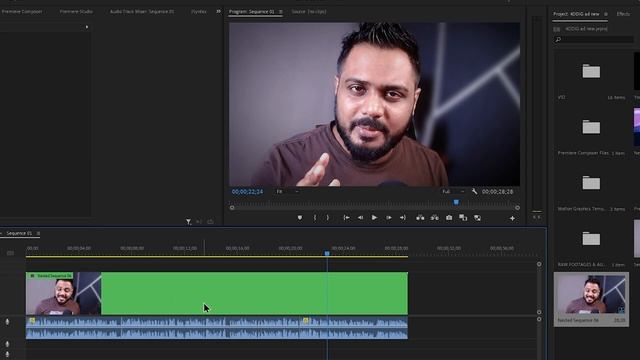The height and width of the screenshot is (360, 640).
Task: Mark In point in Program monitor
Action: tap(315, 218)
